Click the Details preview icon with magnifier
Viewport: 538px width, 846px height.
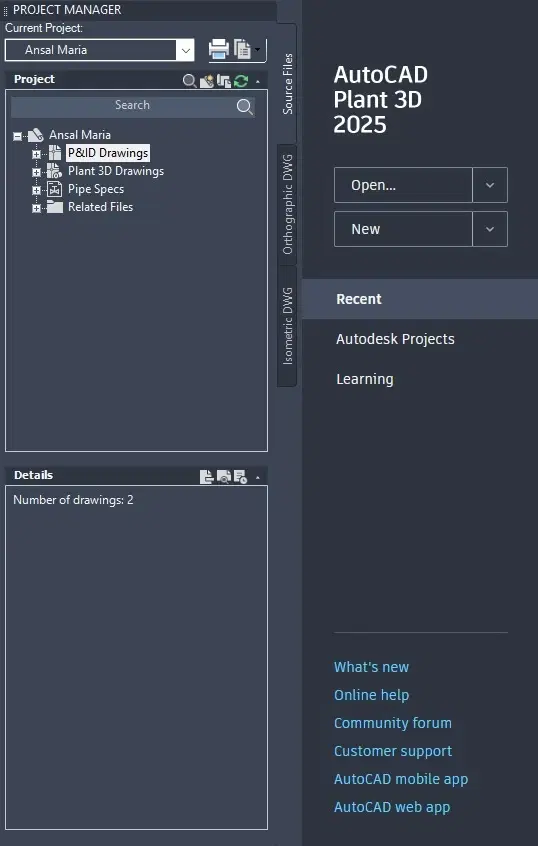(x=223, y=477)
